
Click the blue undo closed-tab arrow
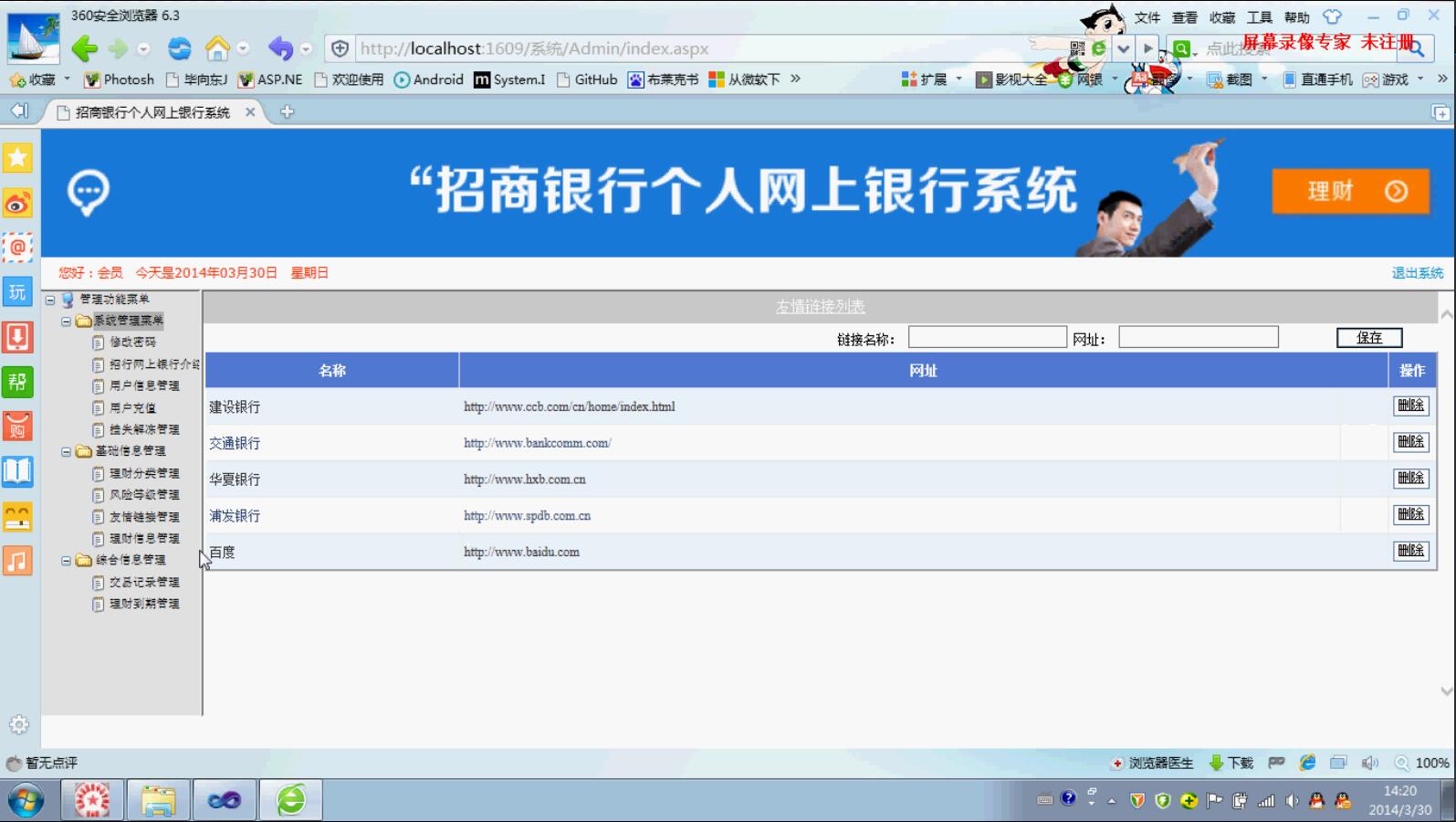coord(280,48)
